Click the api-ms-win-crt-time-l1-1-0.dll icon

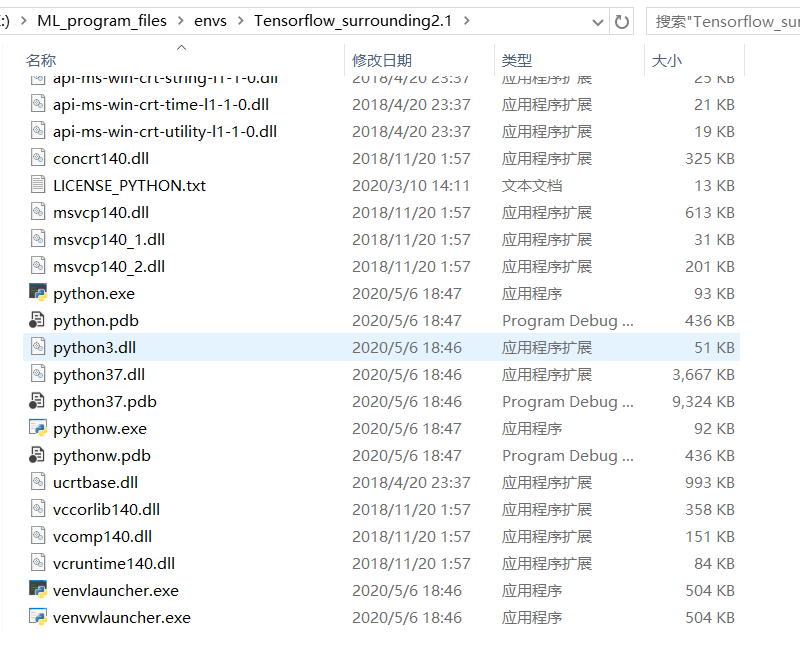click(38, 104)
